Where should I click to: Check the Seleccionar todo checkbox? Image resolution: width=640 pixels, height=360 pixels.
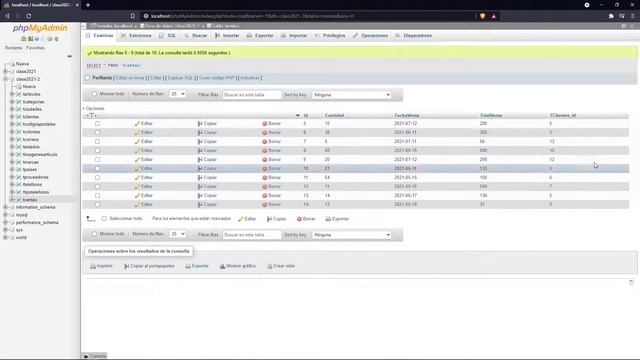click(x=104, y=219)
